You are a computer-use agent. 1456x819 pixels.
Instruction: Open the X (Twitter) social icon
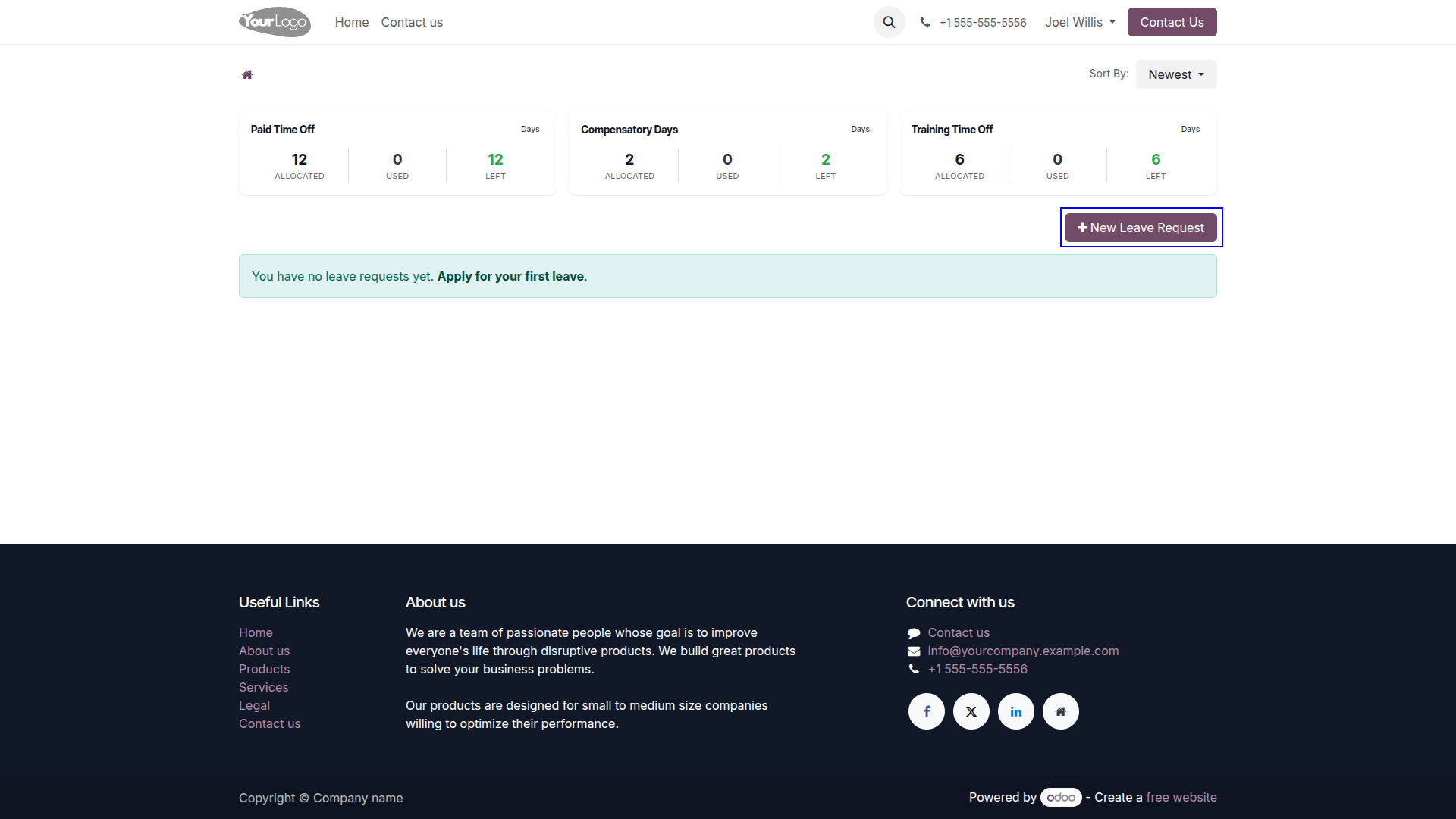tap(971, 711)
